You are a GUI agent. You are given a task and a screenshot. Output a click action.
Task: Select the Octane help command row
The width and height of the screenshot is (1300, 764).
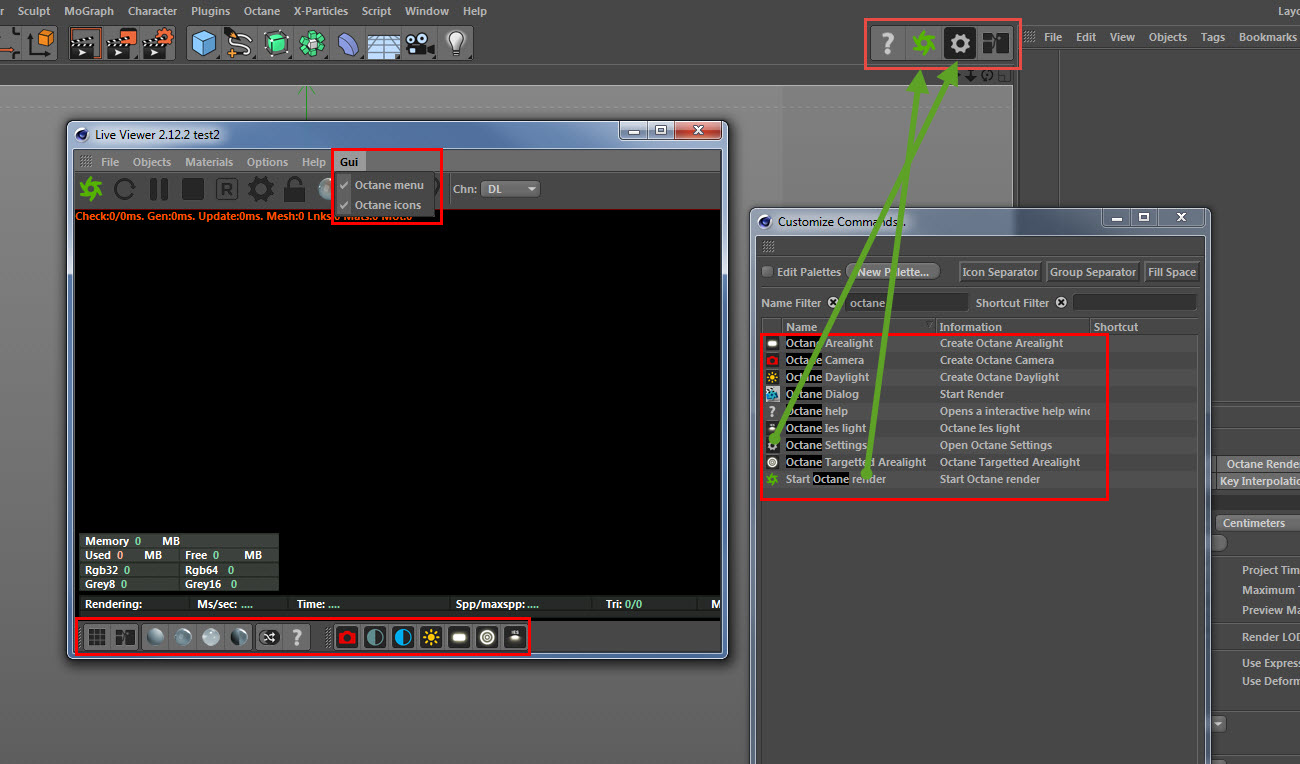(980, 411)
